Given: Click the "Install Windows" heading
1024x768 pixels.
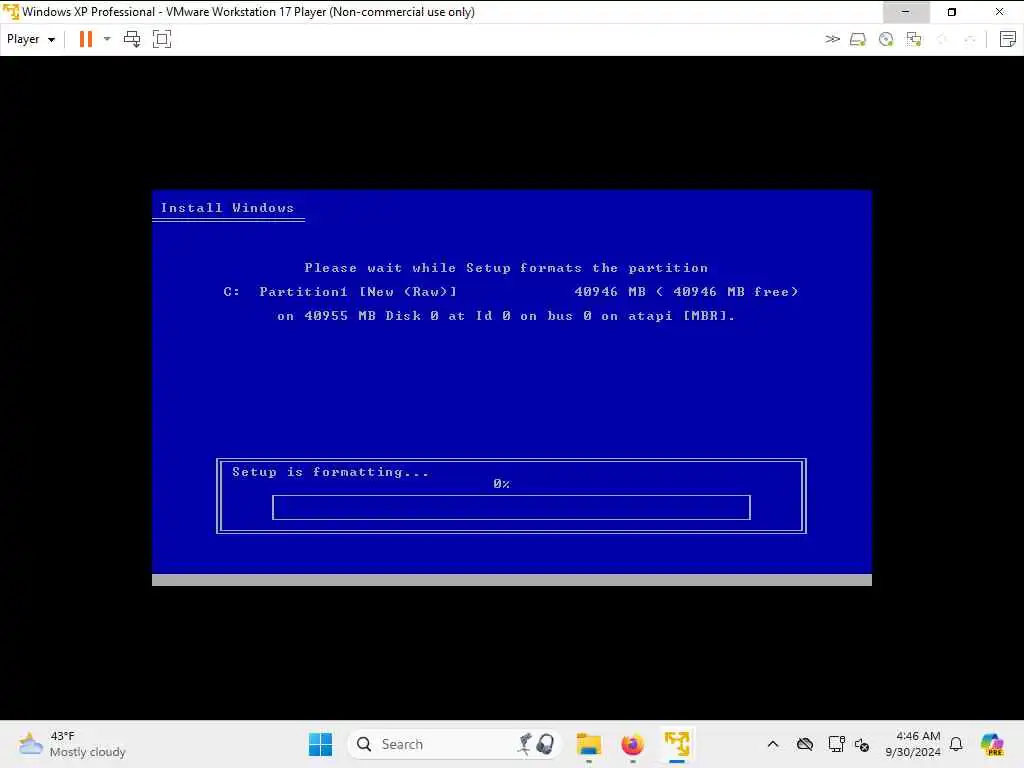Looking at the screenshot, I should tap(227, 208).
